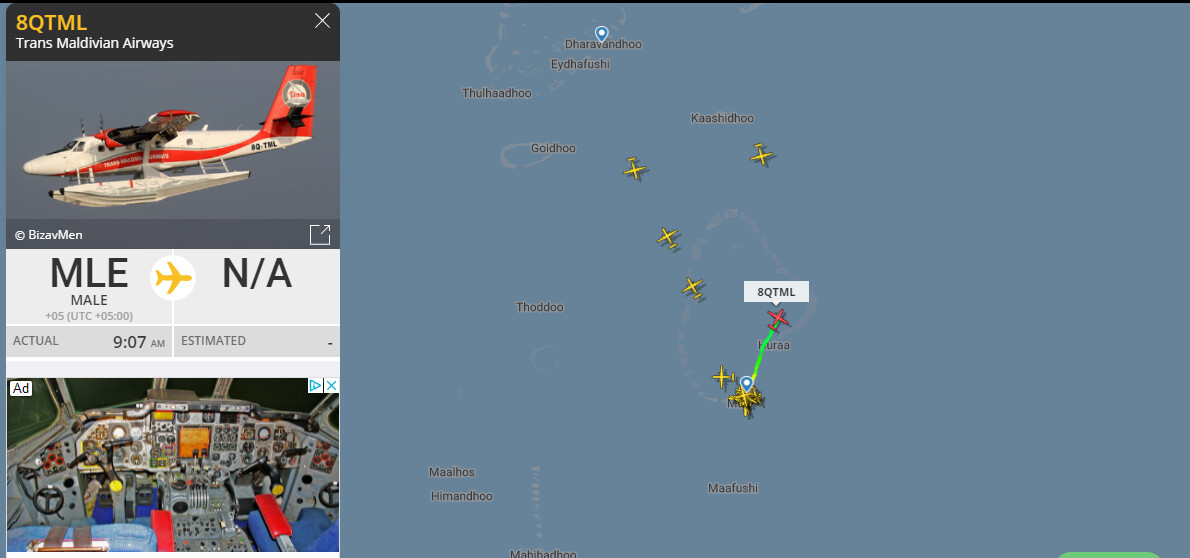Select the red 8QTML aircraft on map
Image resolution: width=1190 pixels, height=558 pixels.
click(x=778, y=317)
